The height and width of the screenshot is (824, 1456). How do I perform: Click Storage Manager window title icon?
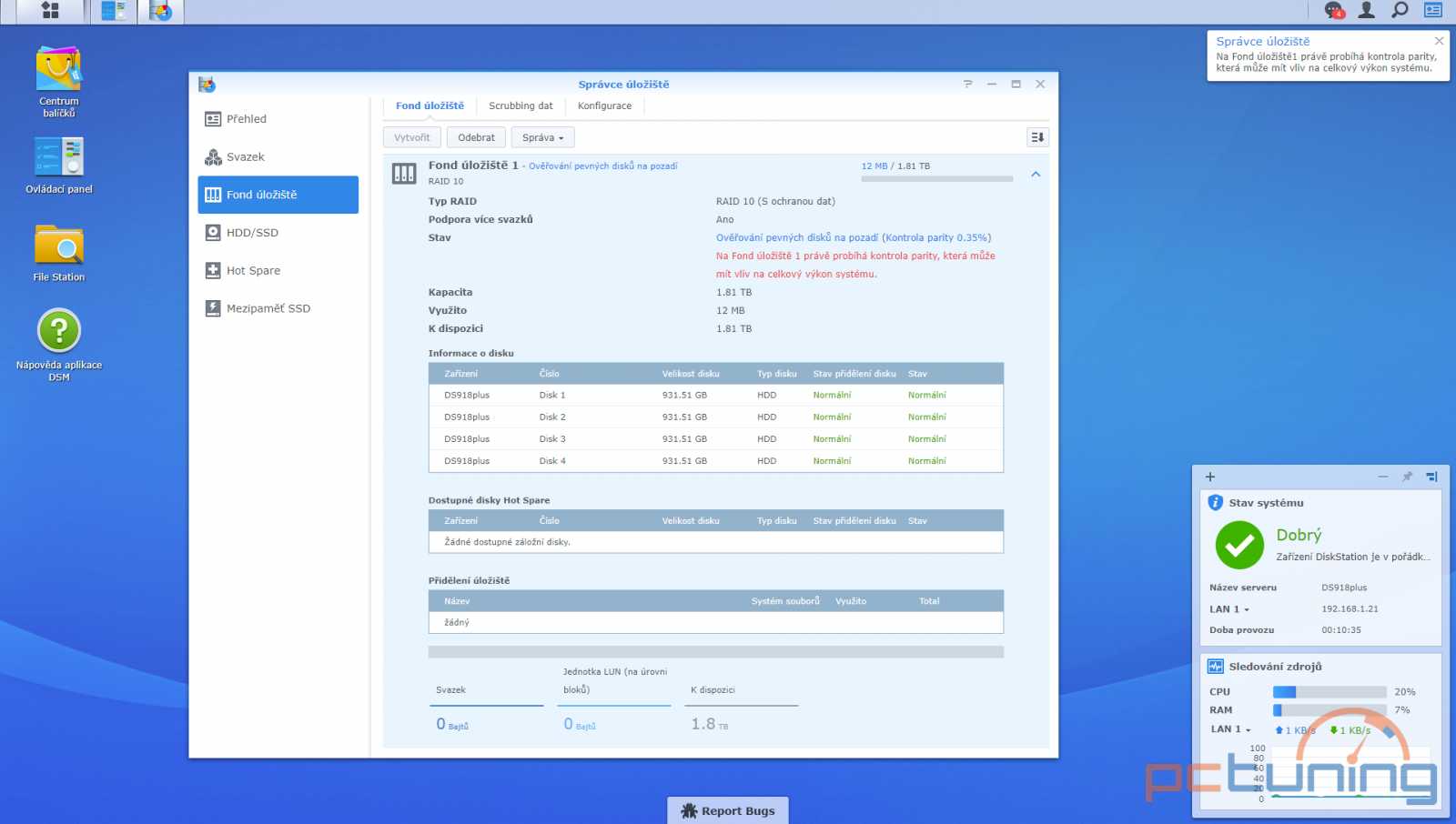click(207, 85)
